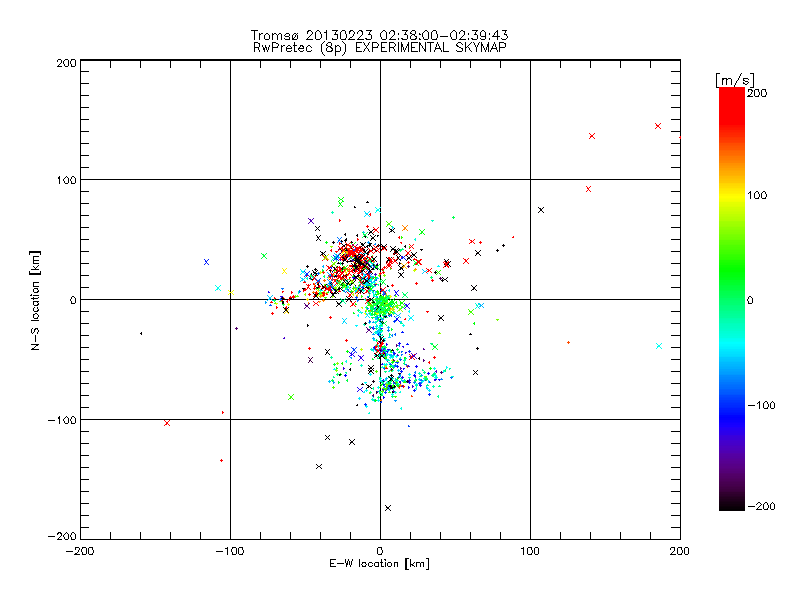800x600 pixels.
Task: Click the colorbar label '0' beside green
Action: coord(750,300)
